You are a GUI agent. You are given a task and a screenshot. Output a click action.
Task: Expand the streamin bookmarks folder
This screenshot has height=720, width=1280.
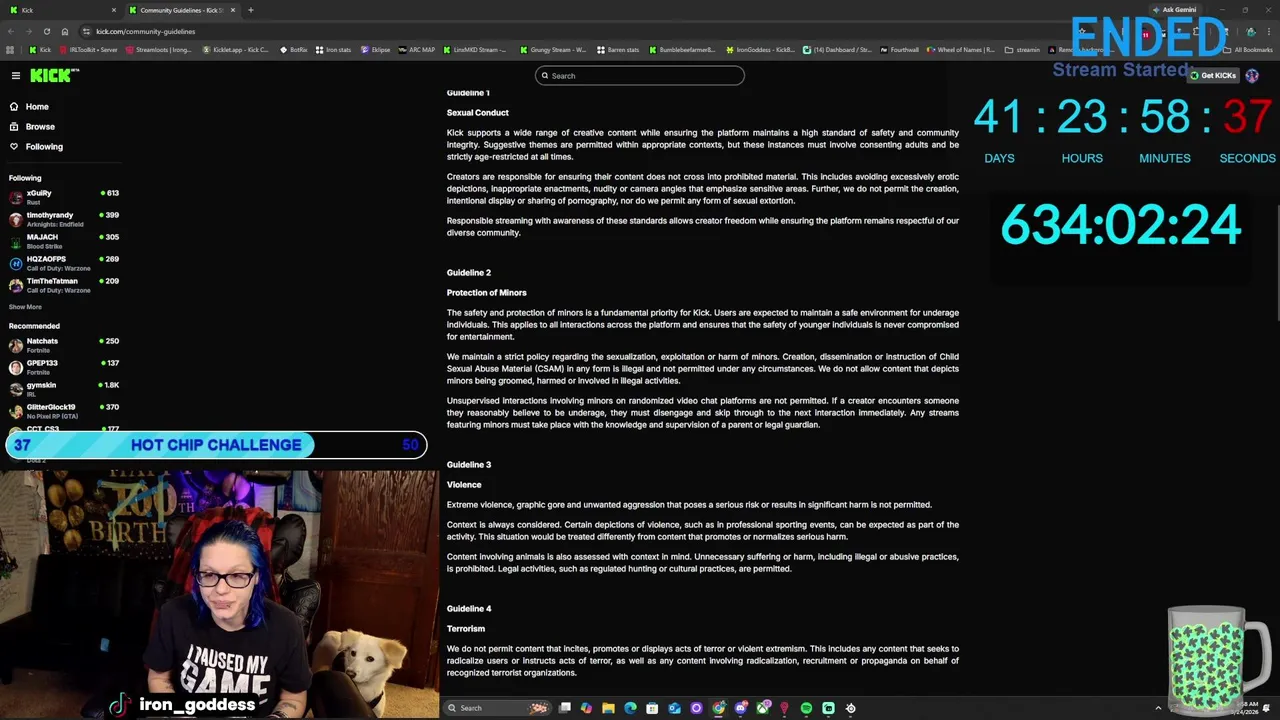tap(1022, 50)
